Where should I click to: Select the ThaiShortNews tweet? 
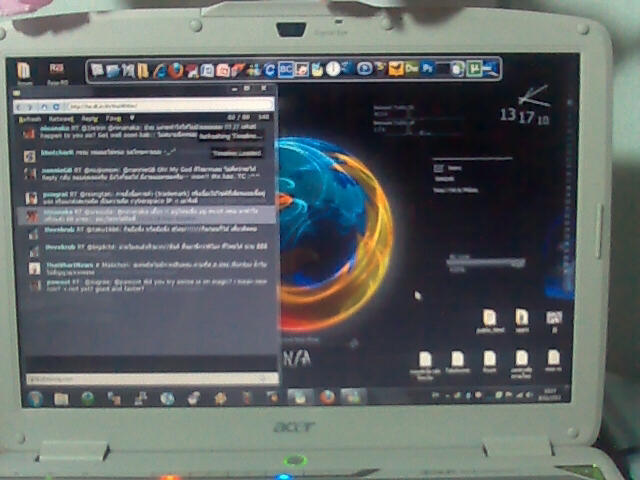click(x=149, y=268)
